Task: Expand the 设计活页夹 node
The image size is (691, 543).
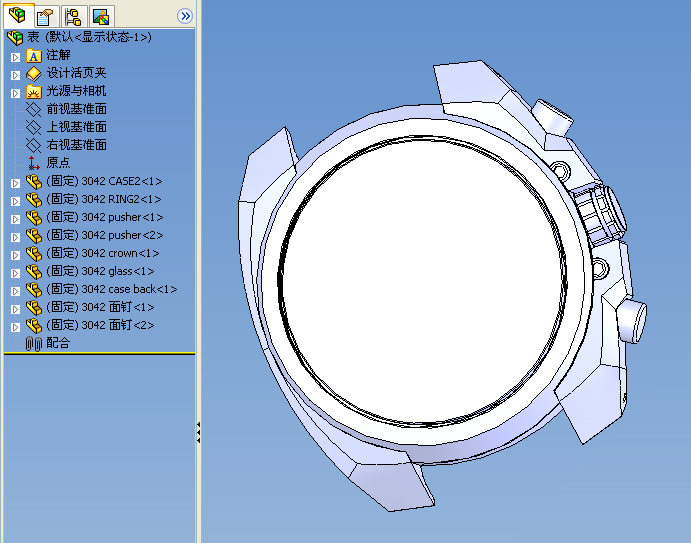Action: [x=15, y=75]
